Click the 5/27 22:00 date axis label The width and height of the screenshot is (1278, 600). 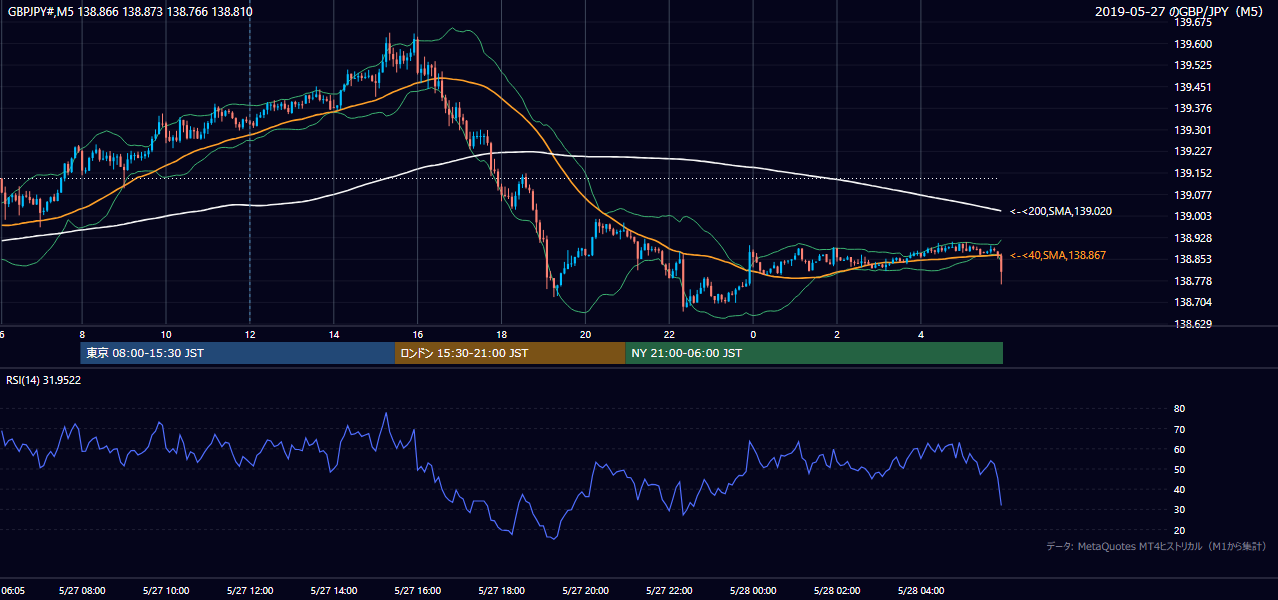(x=670, y=591)
